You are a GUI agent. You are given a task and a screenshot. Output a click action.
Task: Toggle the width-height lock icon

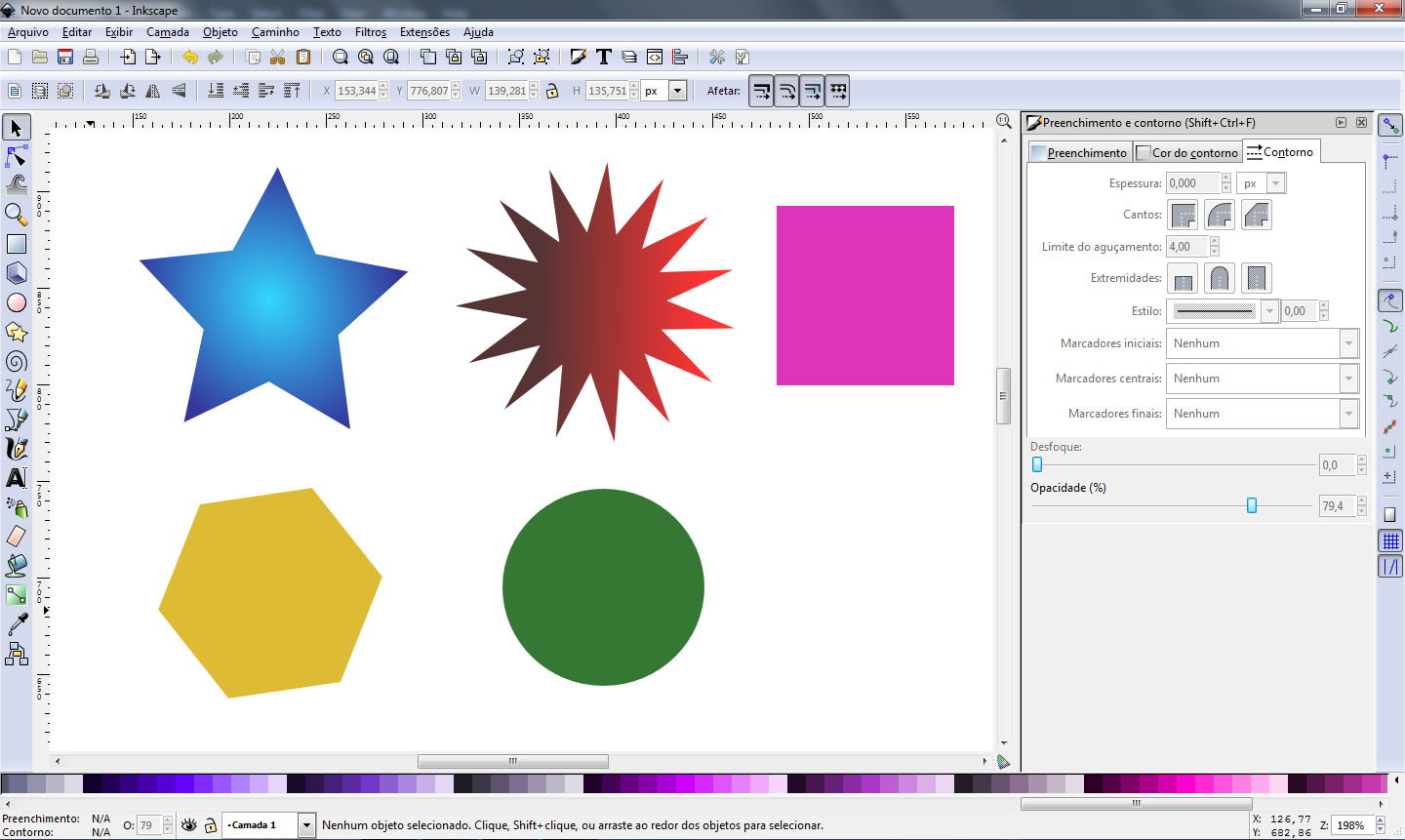[552, 91]
